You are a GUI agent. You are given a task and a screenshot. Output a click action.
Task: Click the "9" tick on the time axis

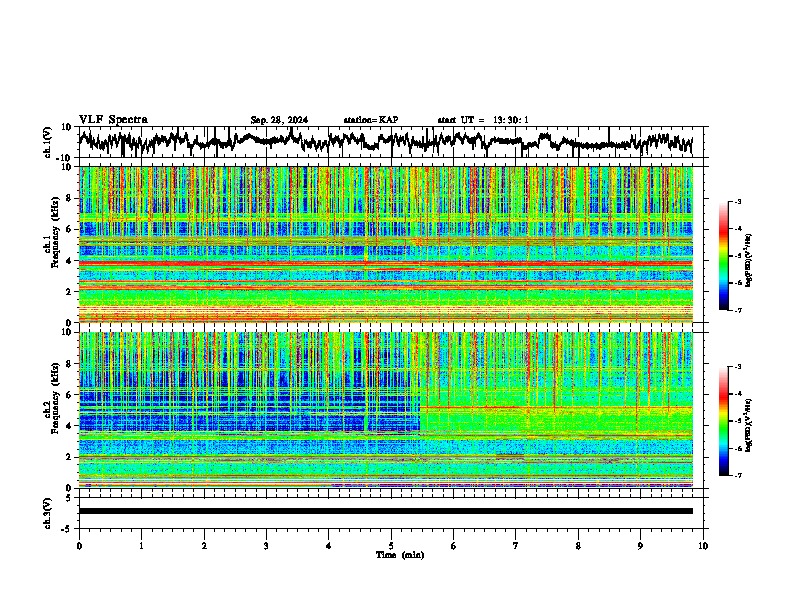pos(640,546)
